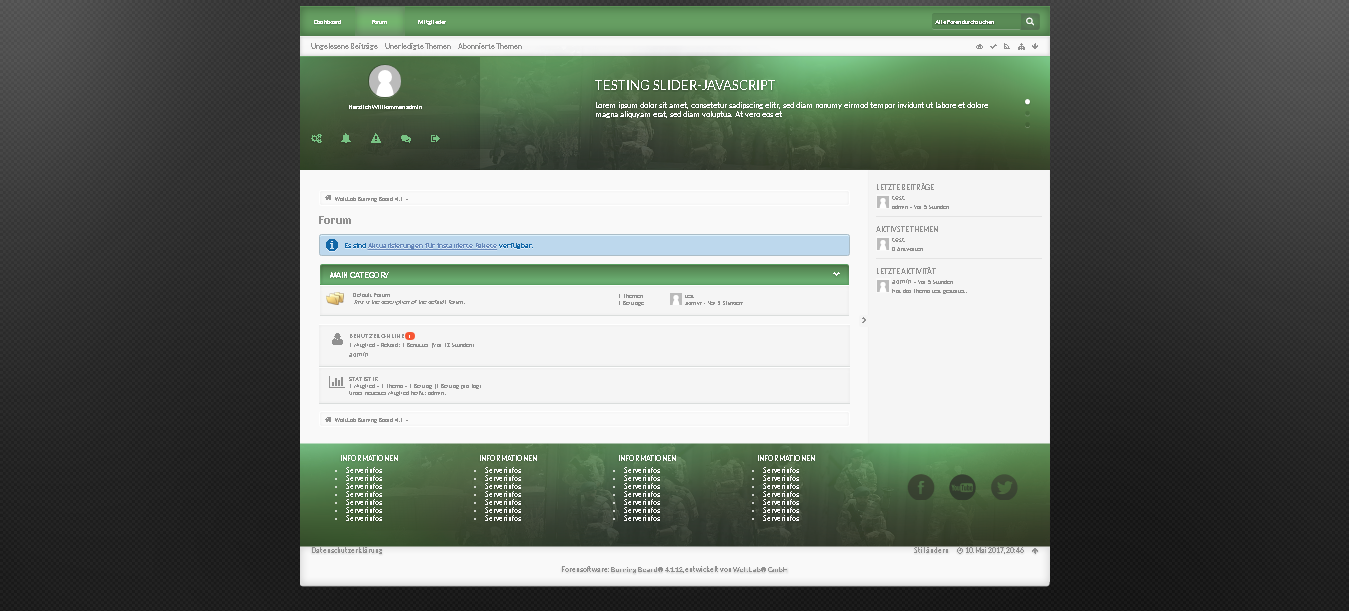
Task: Collapse the Main Category section
Action: 836,274
